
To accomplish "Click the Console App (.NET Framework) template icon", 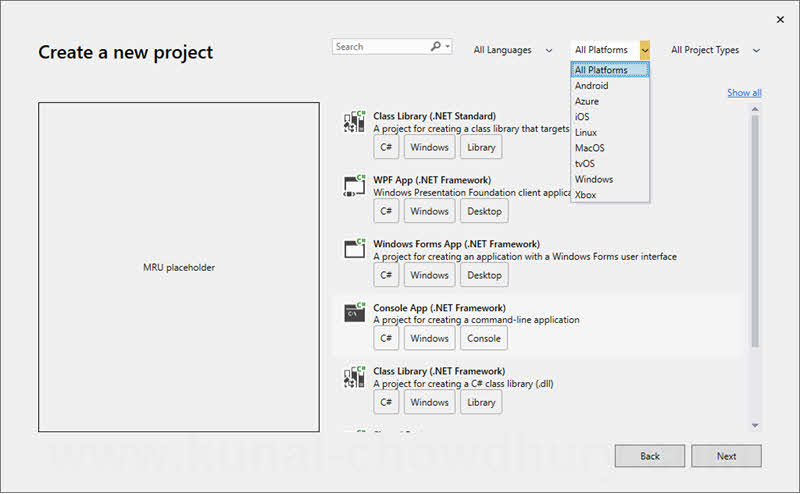I will click(354, 312).
